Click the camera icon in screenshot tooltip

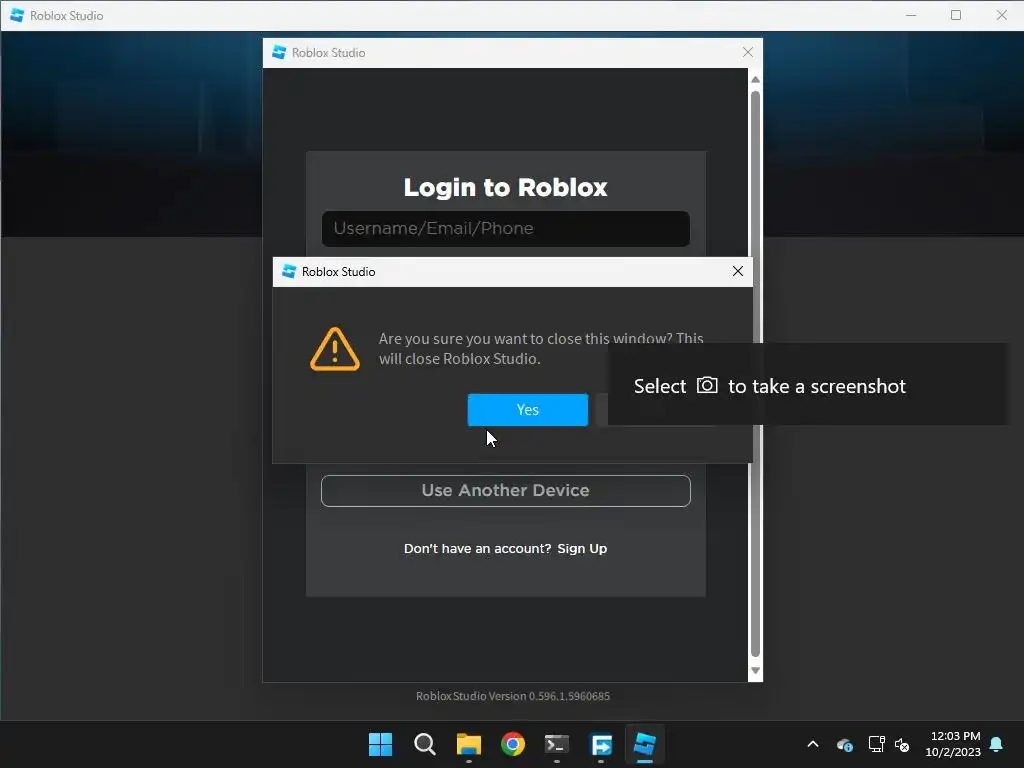[707, 385]
